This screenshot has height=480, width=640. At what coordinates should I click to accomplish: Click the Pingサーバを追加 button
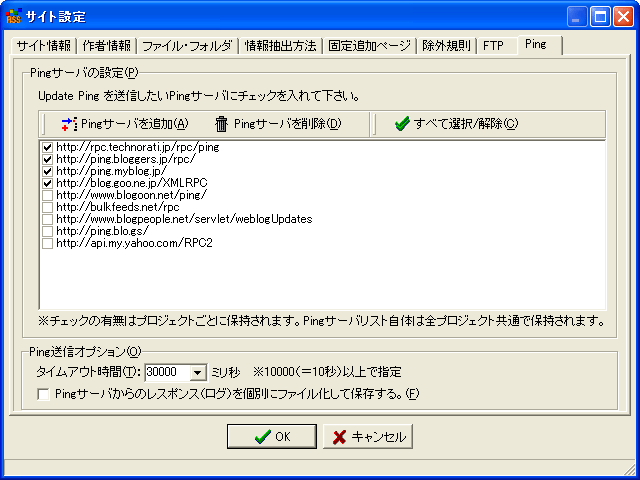click(125, 124)
